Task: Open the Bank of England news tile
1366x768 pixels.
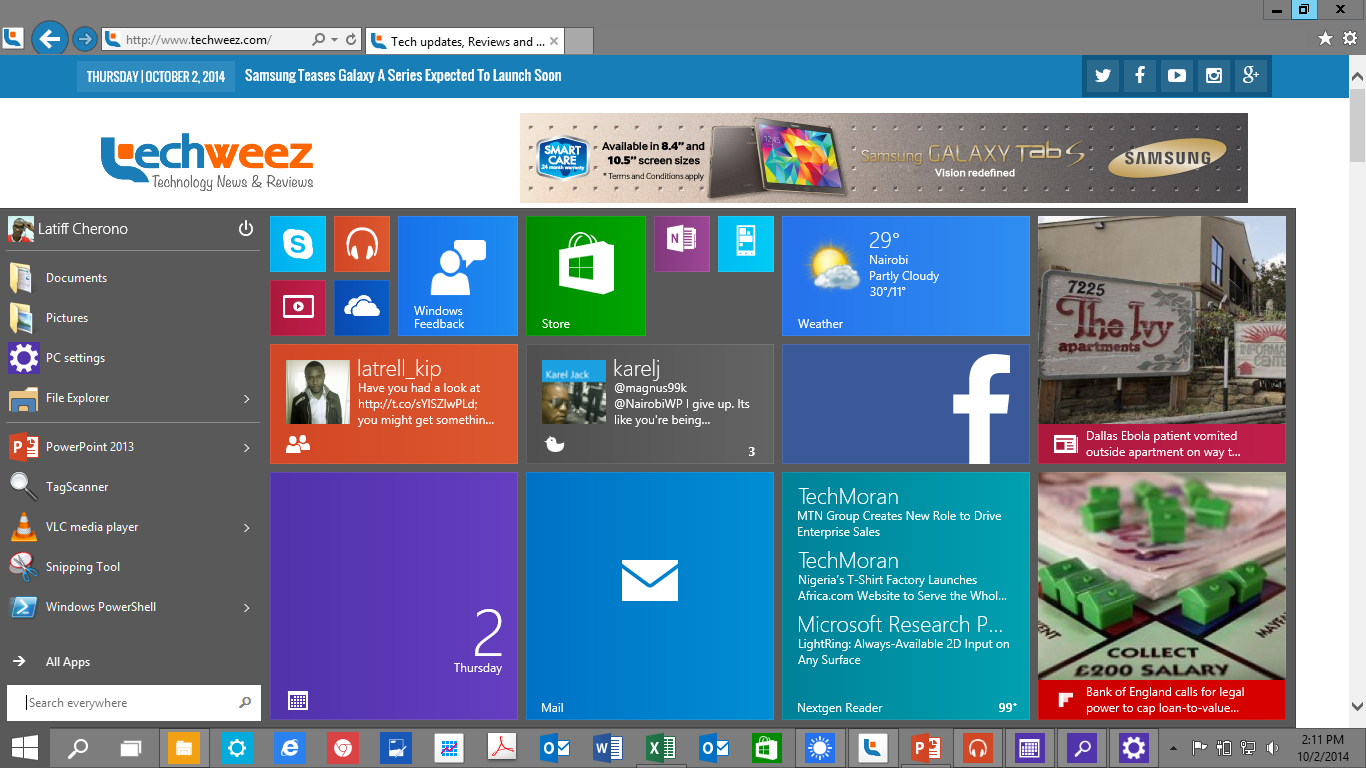Action: coord(1162,596)
